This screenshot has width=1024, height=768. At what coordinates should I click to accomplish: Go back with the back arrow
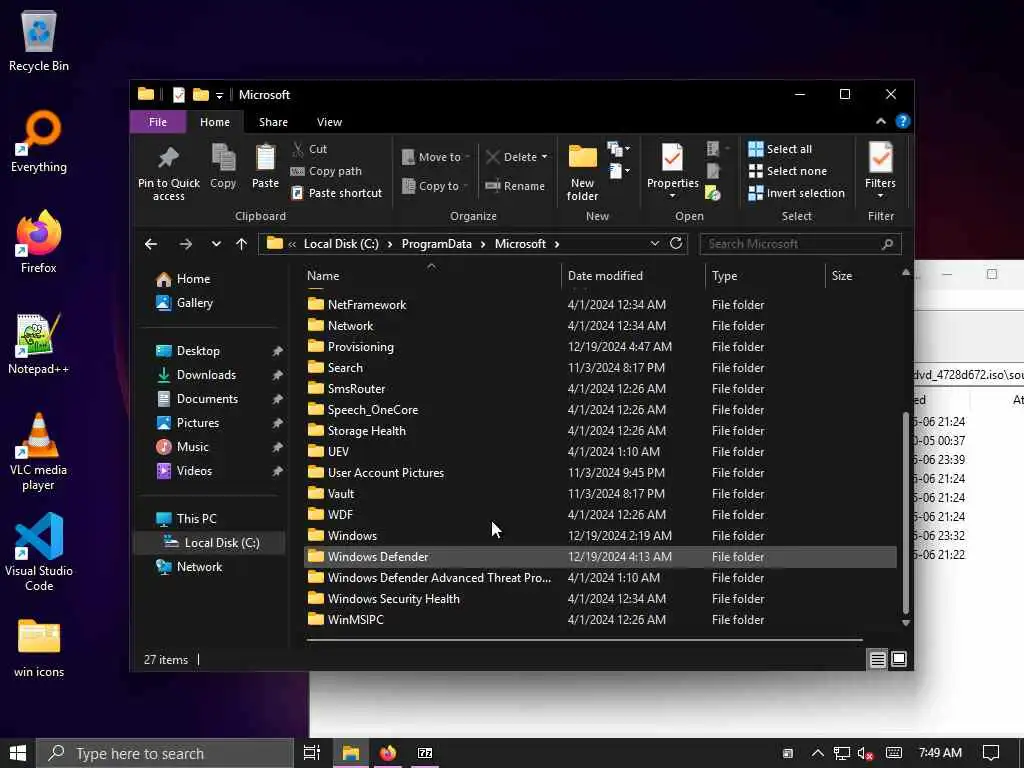coord(151,244)
